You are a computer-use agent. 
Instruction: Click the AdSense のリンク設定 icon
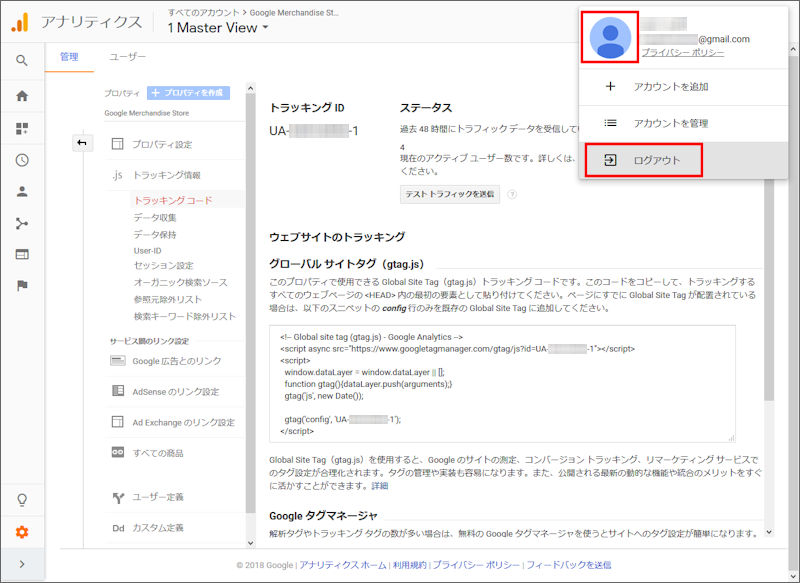[118, 391]
